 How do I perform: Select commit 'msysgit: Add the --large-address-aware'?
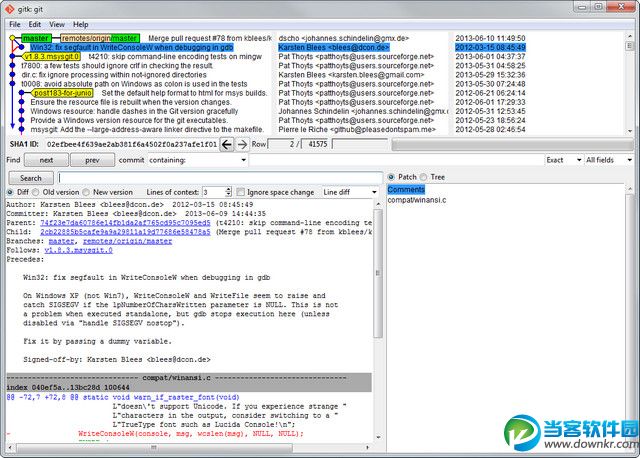click(147, 129)
